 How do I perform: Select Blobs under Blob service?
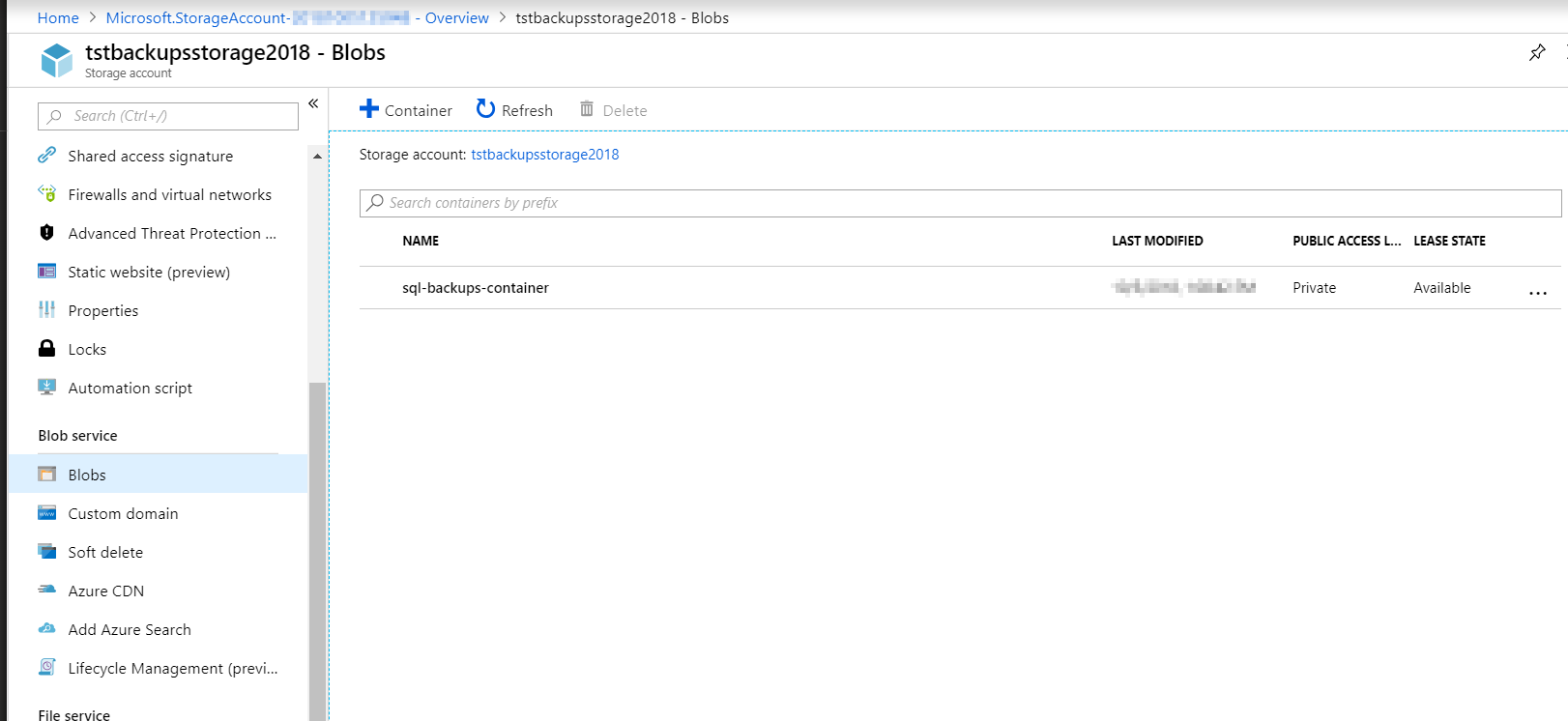(x=158, y=475)
